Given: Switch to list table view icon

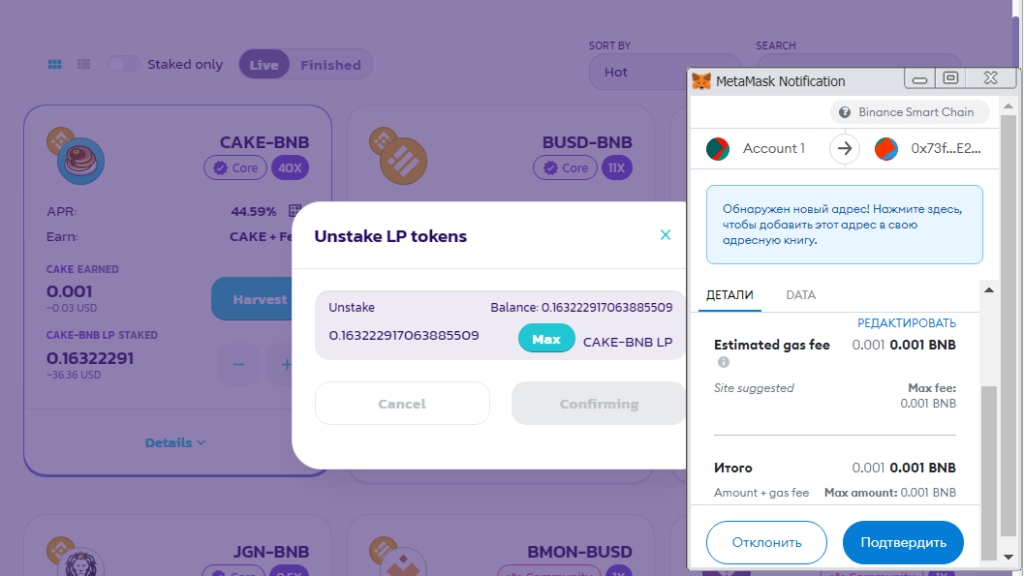Looking at the screenshot, I should 84,64.
